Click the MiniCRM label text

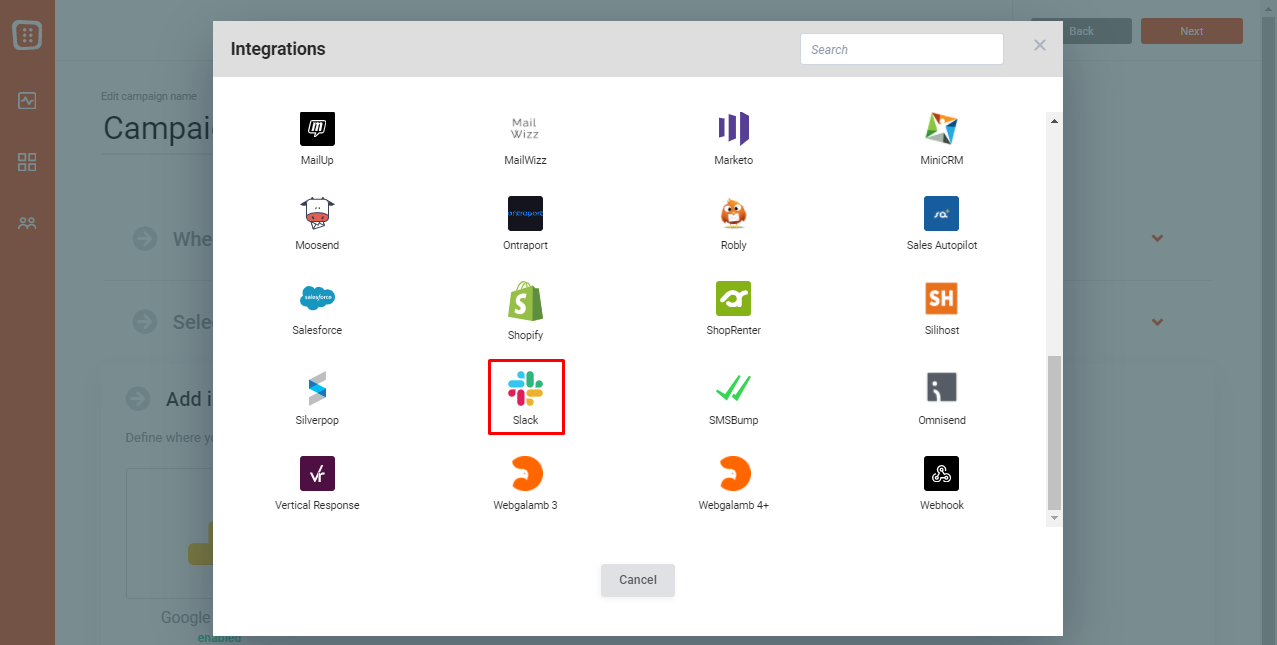942,160
